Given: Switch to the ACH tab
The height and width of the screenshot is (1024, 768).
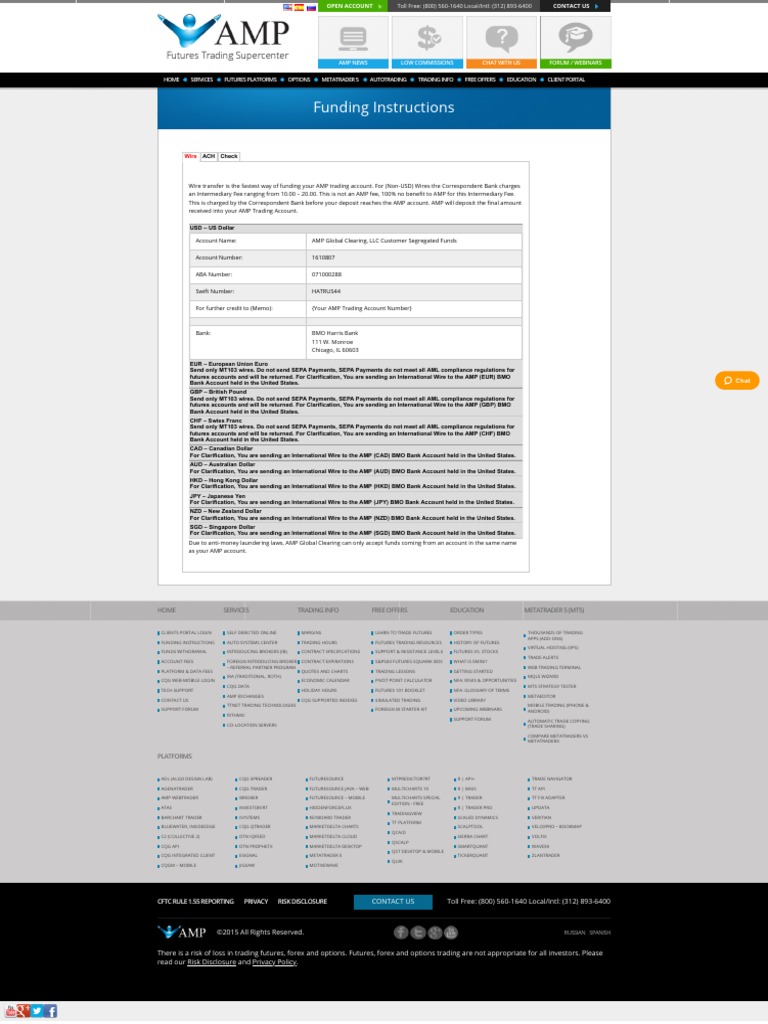Looking at the screenshot, I should point(208,157).
